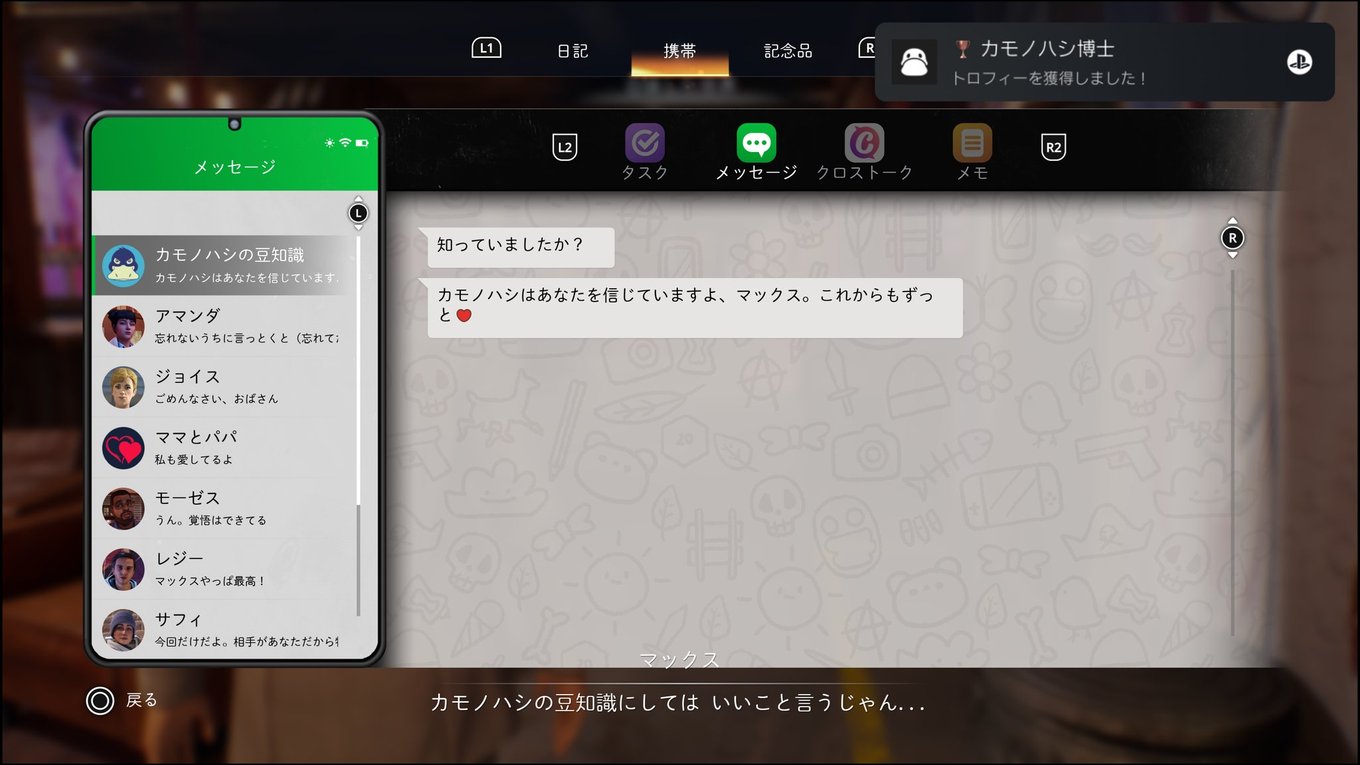The height and width of the screenshot is (765, 1360).
Task: Click the カモノハシ博士 trophy title
Action: click(x=1047, y=48)
